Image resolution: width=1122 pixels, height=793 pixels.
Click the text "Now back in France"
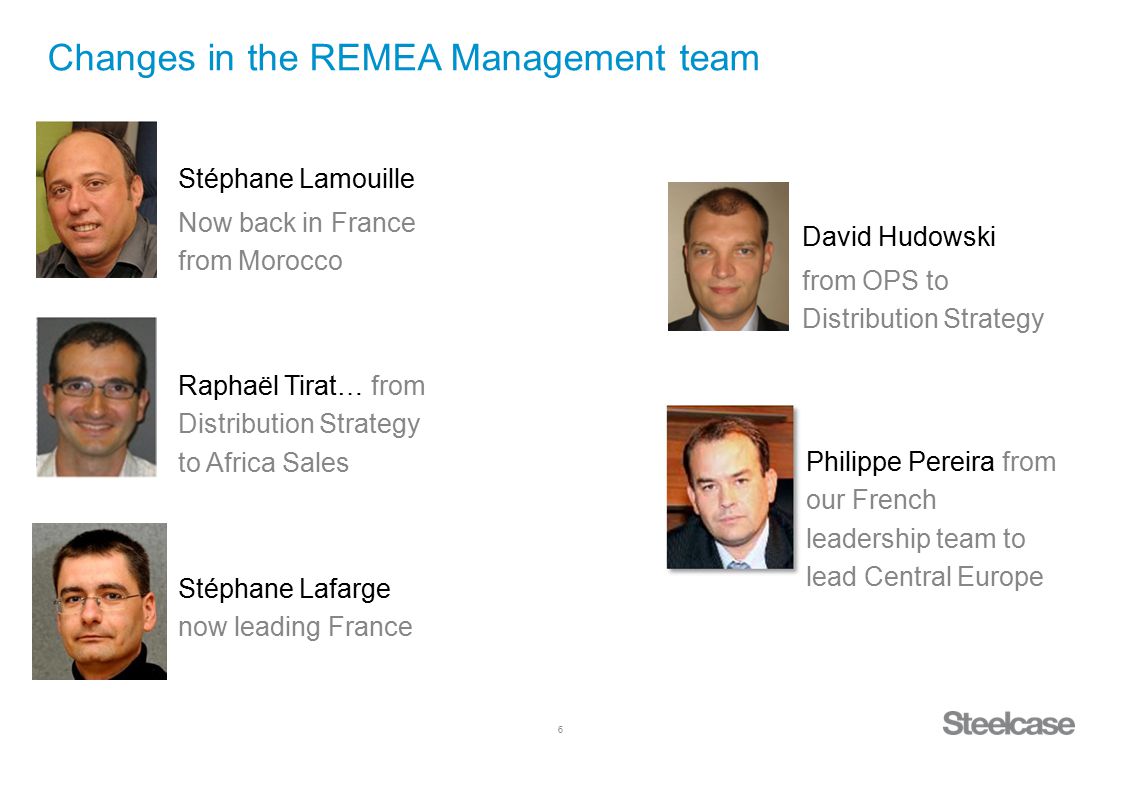tap(297, 223)
